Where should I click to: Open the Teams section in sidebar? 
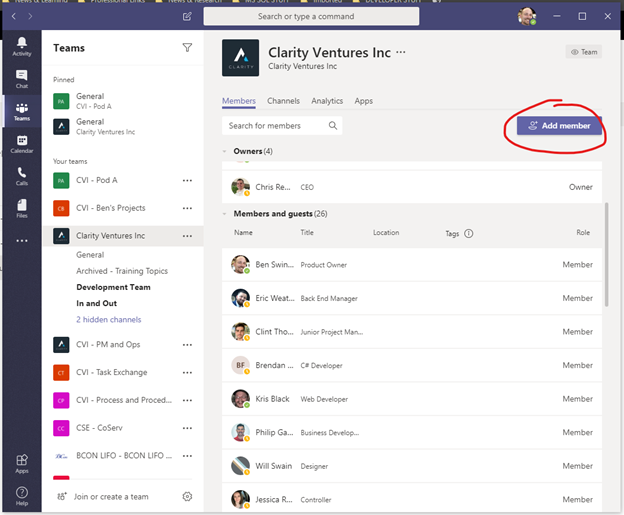click(21, 111)
